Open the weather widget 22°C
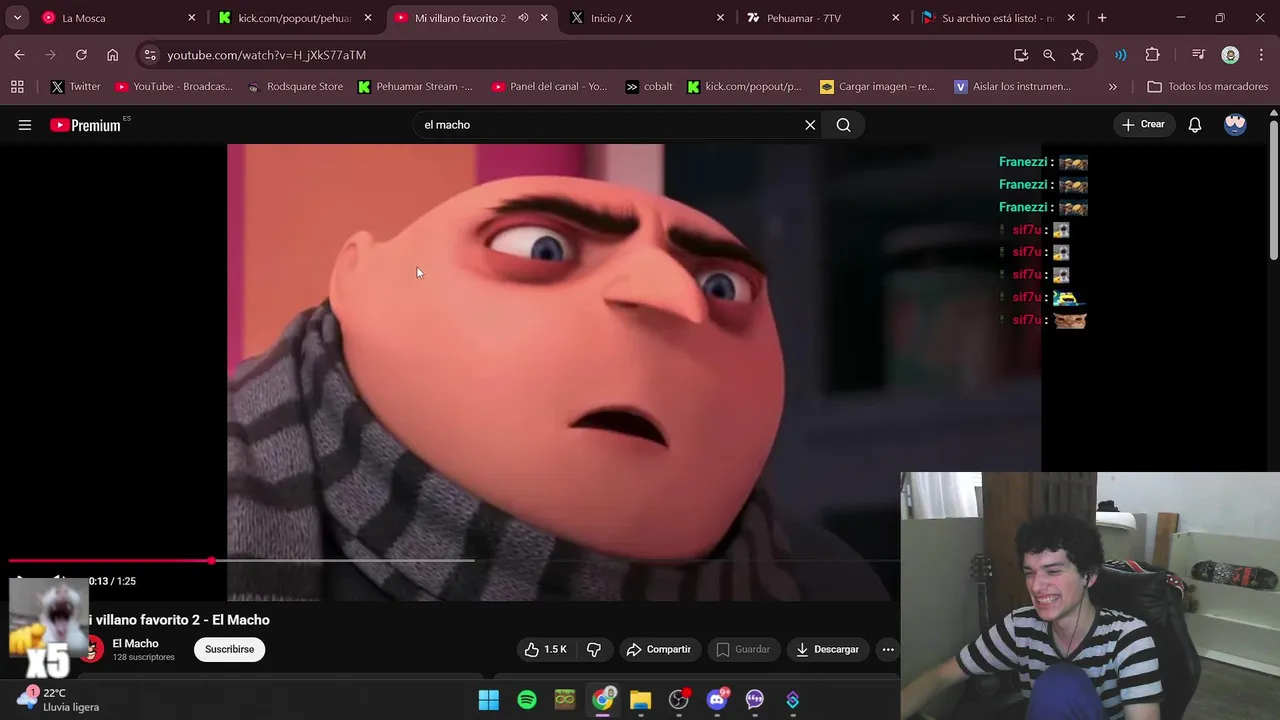Screen dimensions: 1280x720 point(58,699)
